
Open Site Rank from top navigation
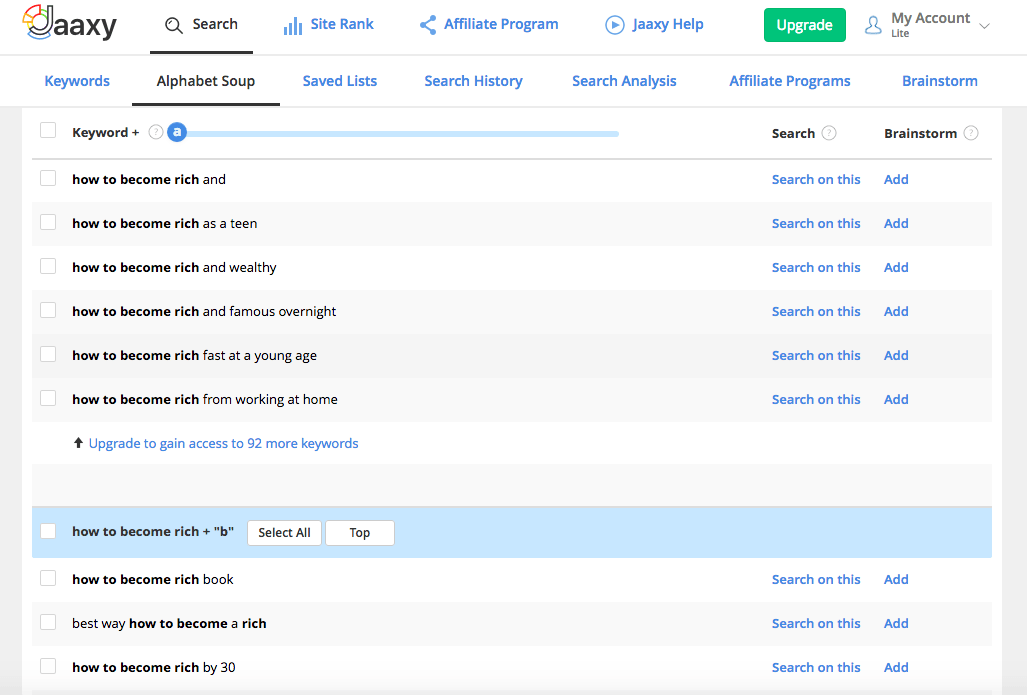coord(329,25)
